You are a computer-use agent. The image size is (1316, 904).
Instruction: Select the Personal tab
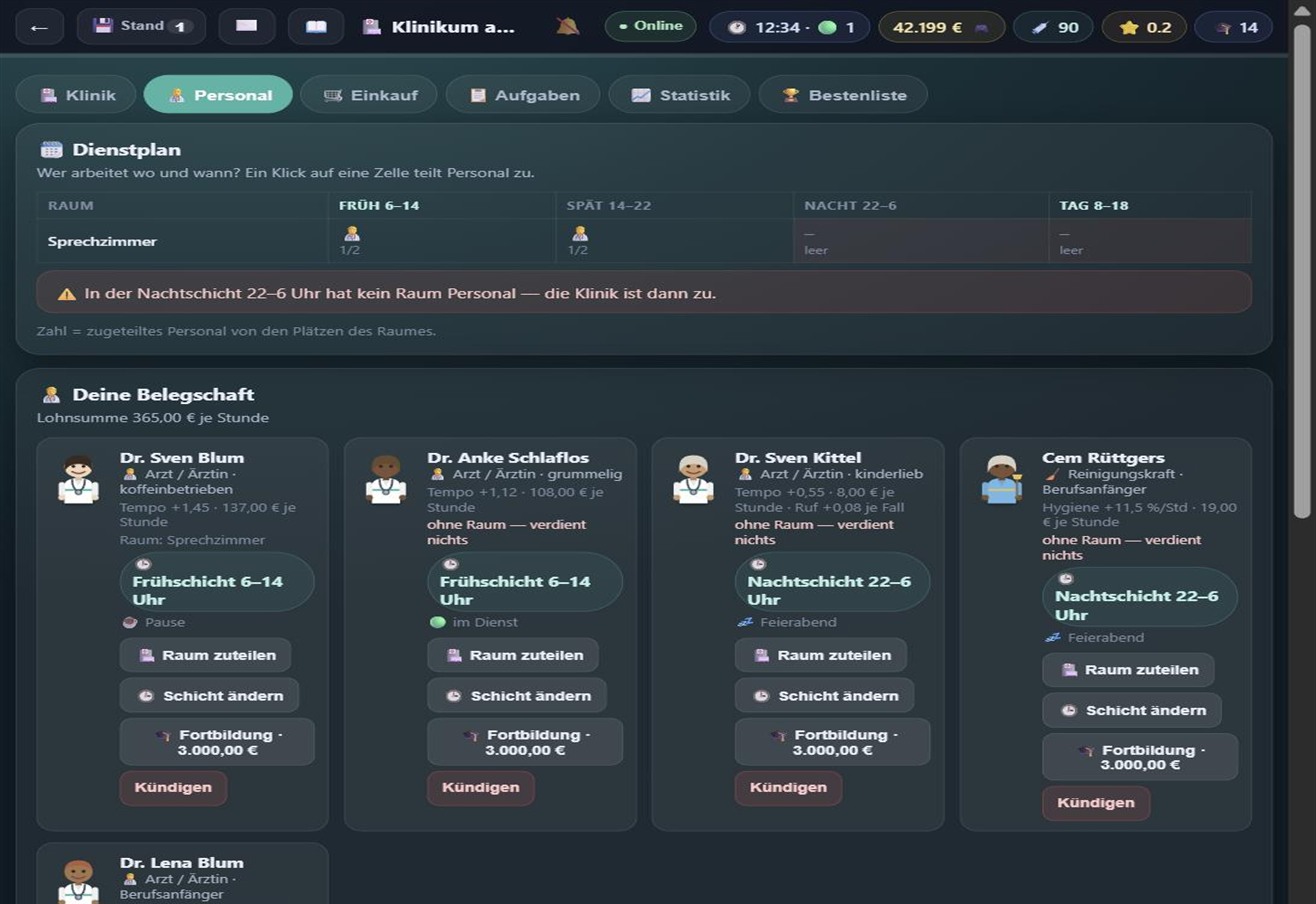[x=218, y=95]
